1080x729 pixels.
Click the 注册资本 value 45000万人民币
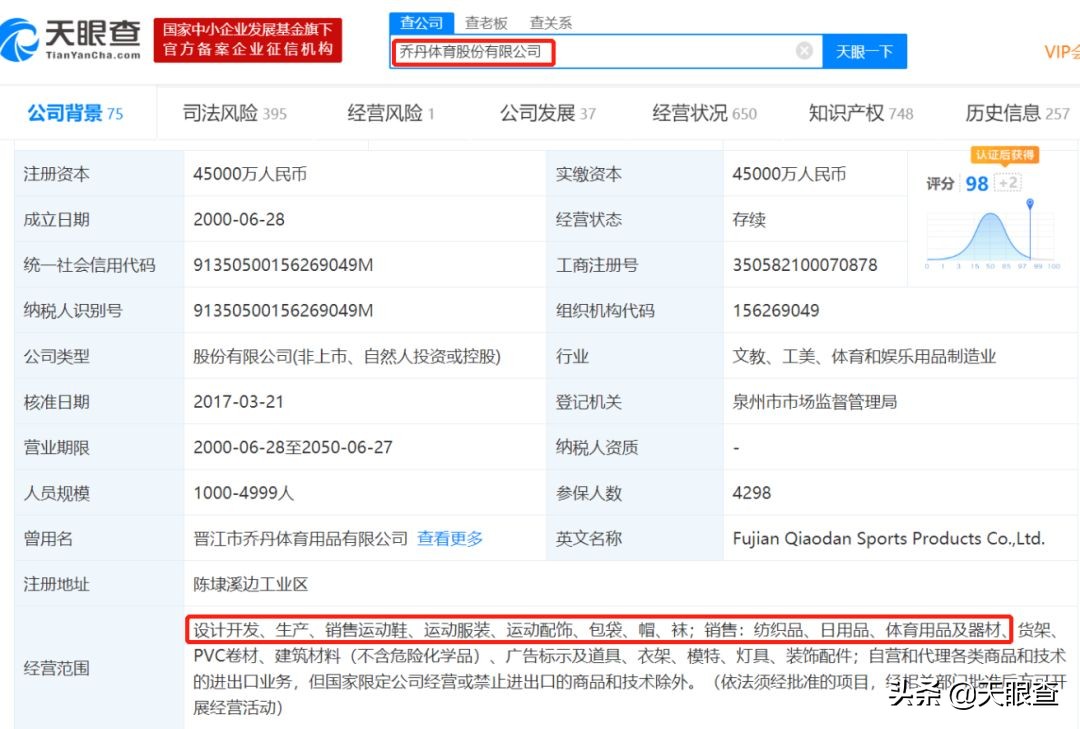click(249, 174)
